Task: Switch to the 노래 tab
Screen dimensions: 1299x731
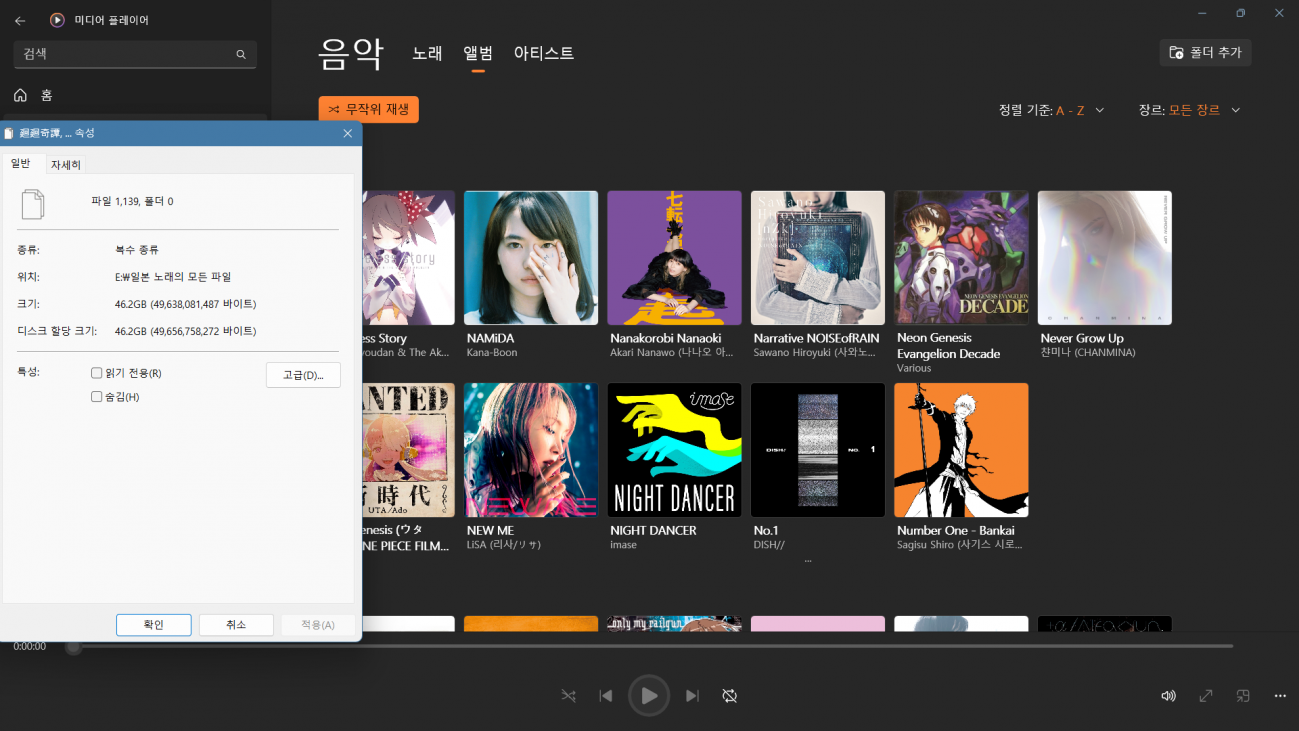Action: [427, 54]
